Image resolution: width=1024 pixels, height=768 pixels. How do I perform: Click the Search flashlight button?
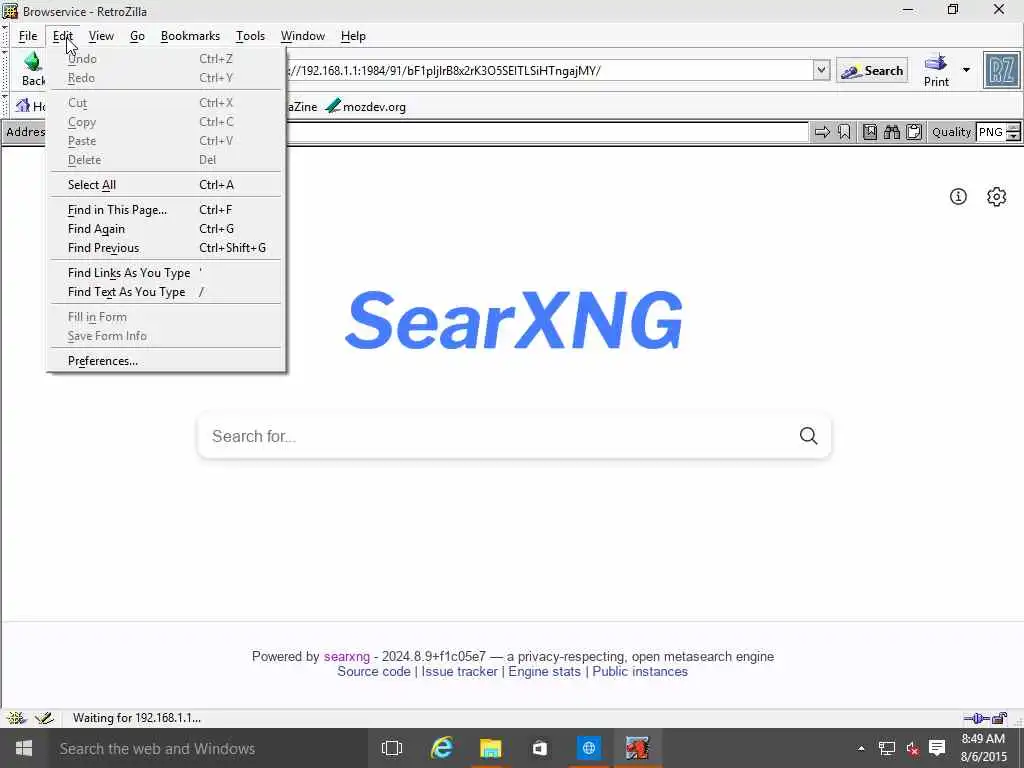872,71
